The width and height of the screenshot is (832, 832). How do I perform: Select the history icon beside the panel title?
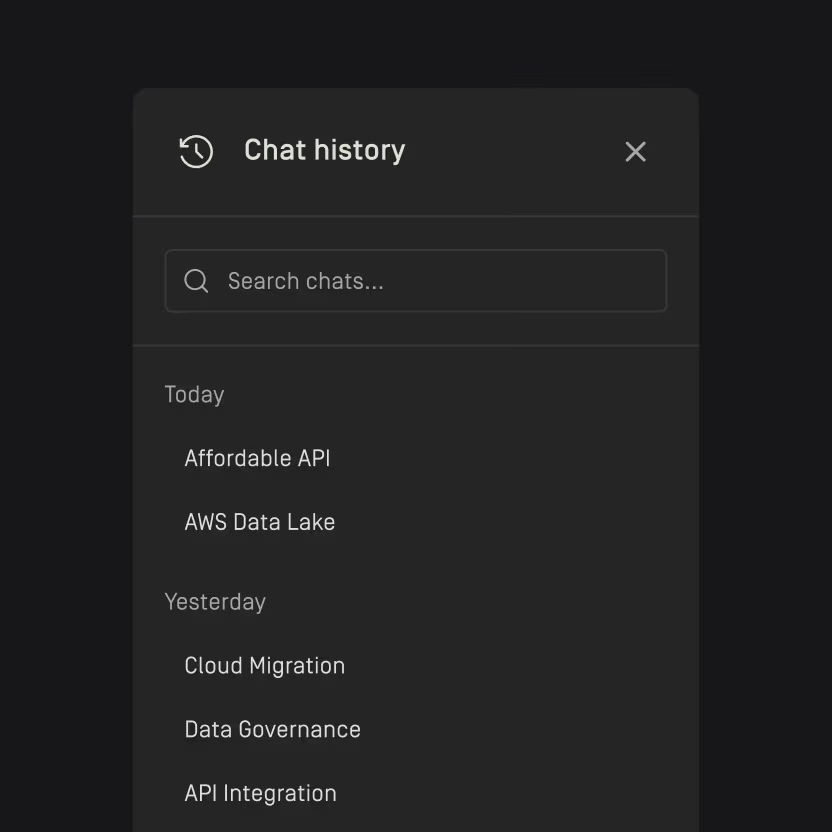(196, 151)
